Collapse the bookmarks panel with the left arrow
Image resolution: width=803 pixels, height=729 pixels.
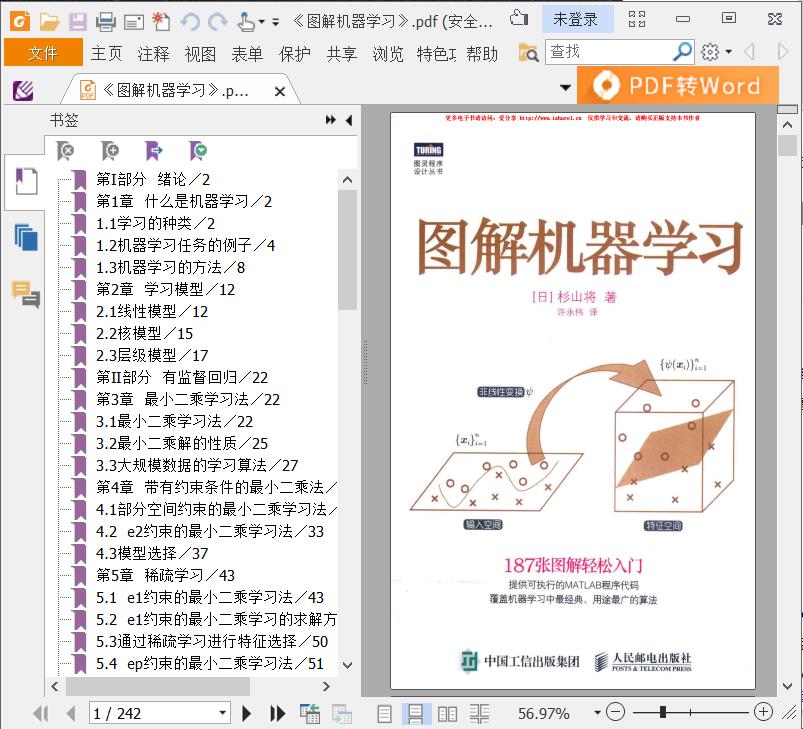pos(349,120)
